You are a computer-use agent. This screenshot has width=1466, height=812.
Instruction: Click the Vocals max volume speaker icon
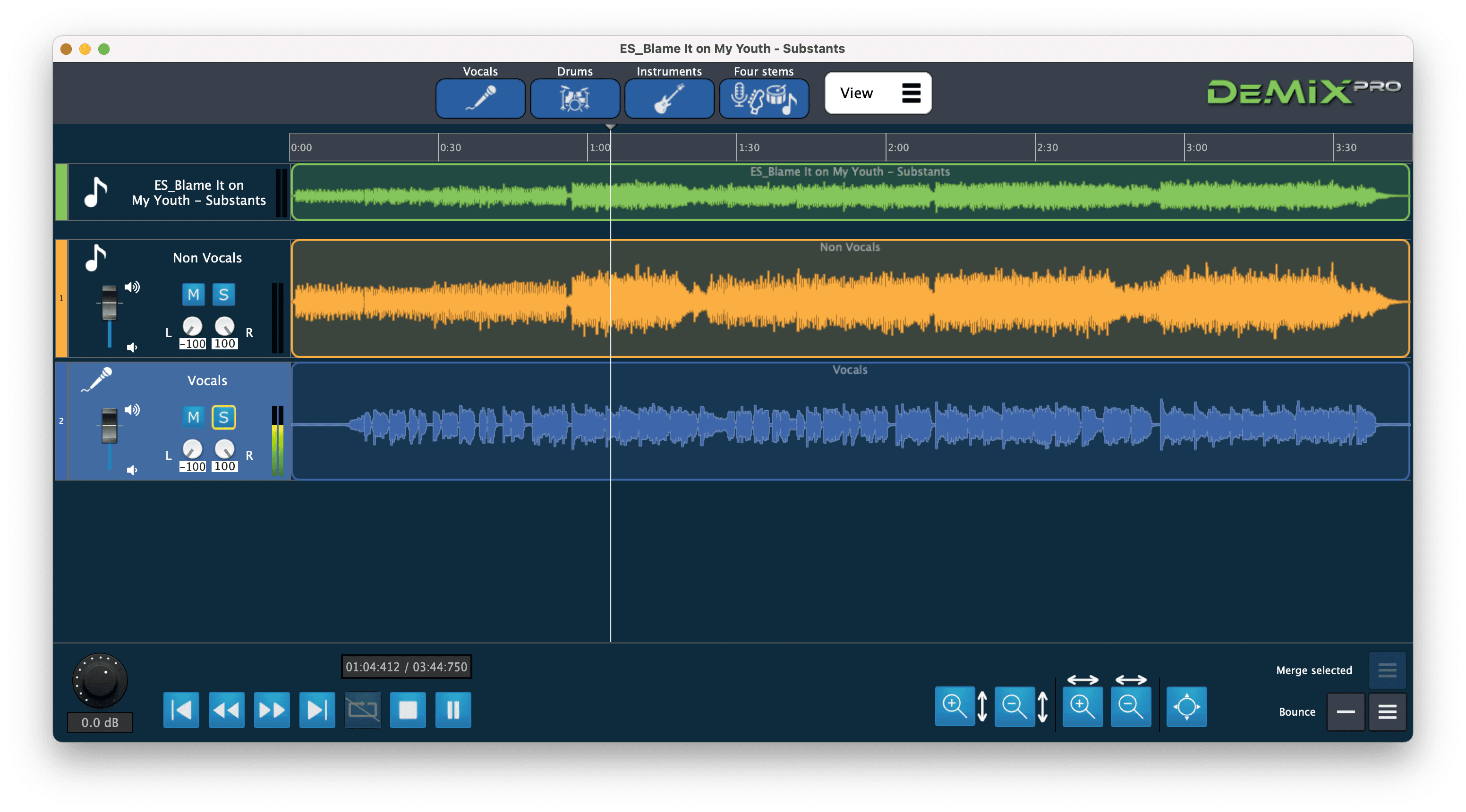point(132,410)
